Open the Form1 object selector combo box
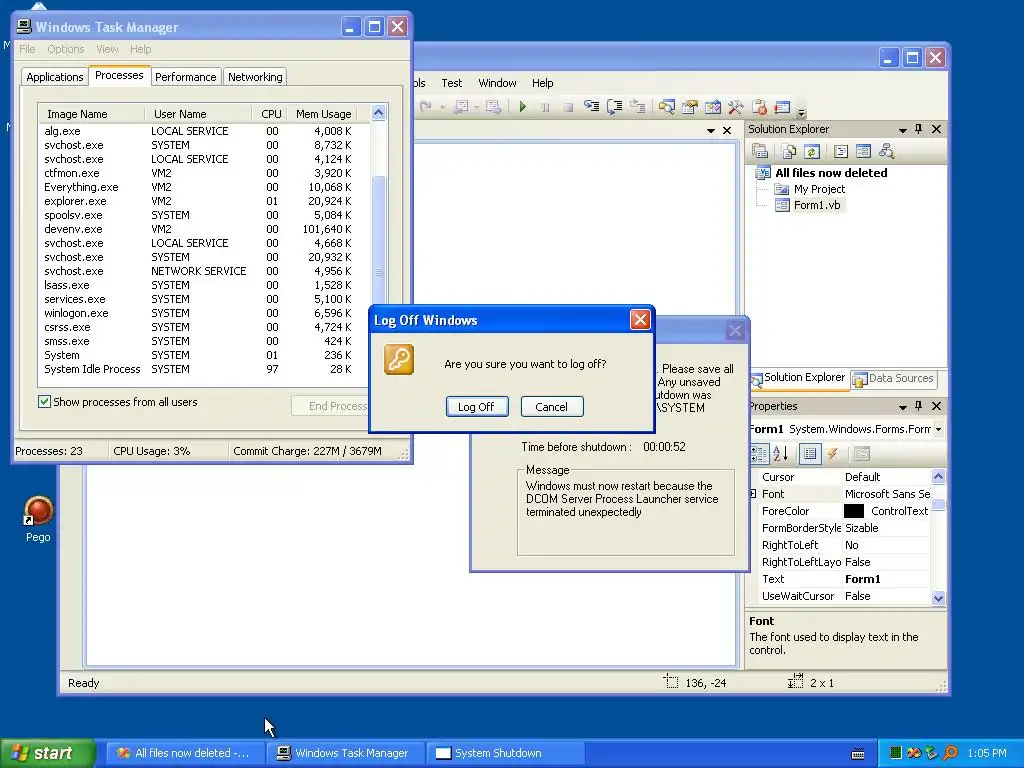Screen dimensions: 1024x768 [846, 429]
